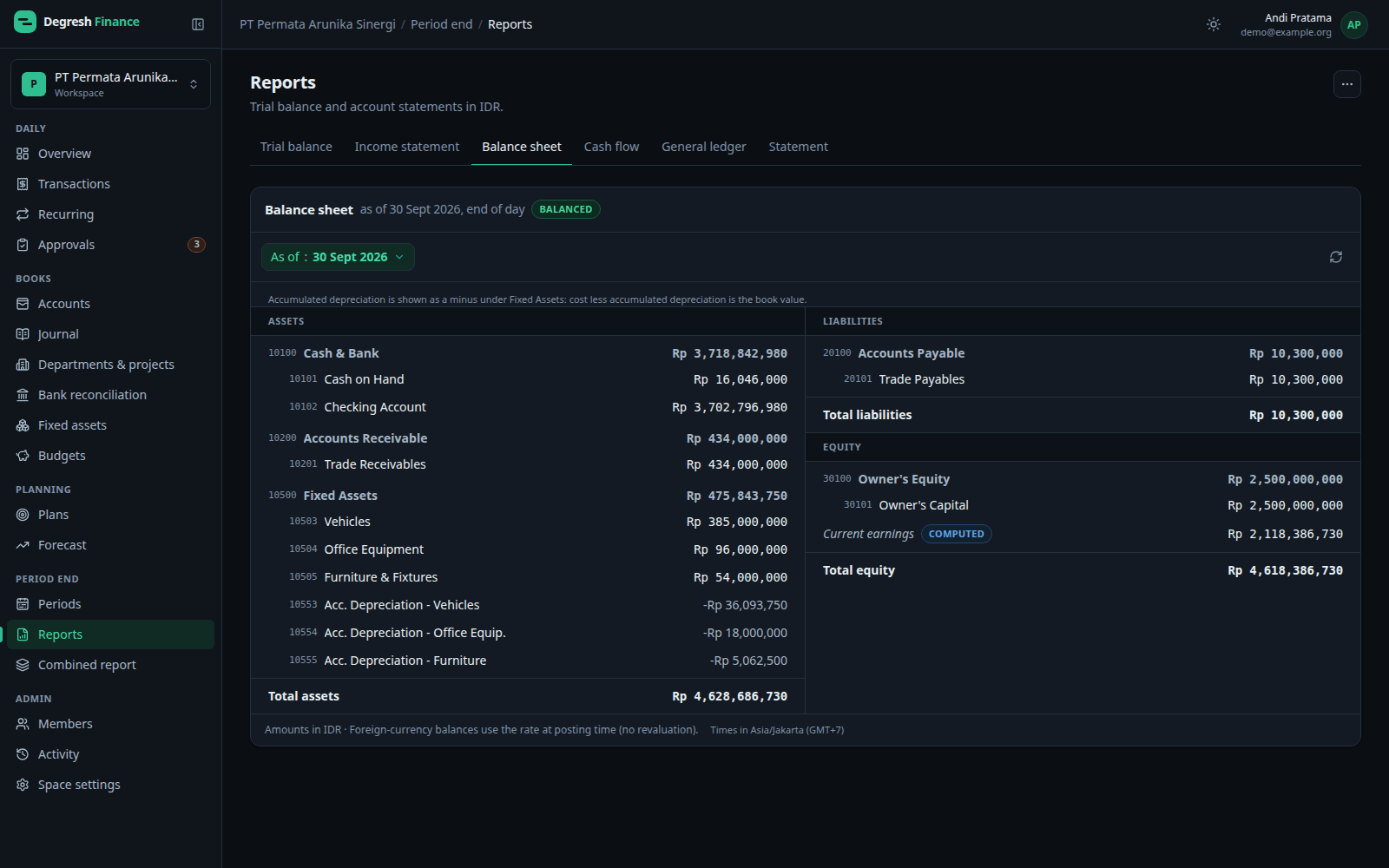
Task: Click the Trade Payables account row
Action: coord(1083,379)
